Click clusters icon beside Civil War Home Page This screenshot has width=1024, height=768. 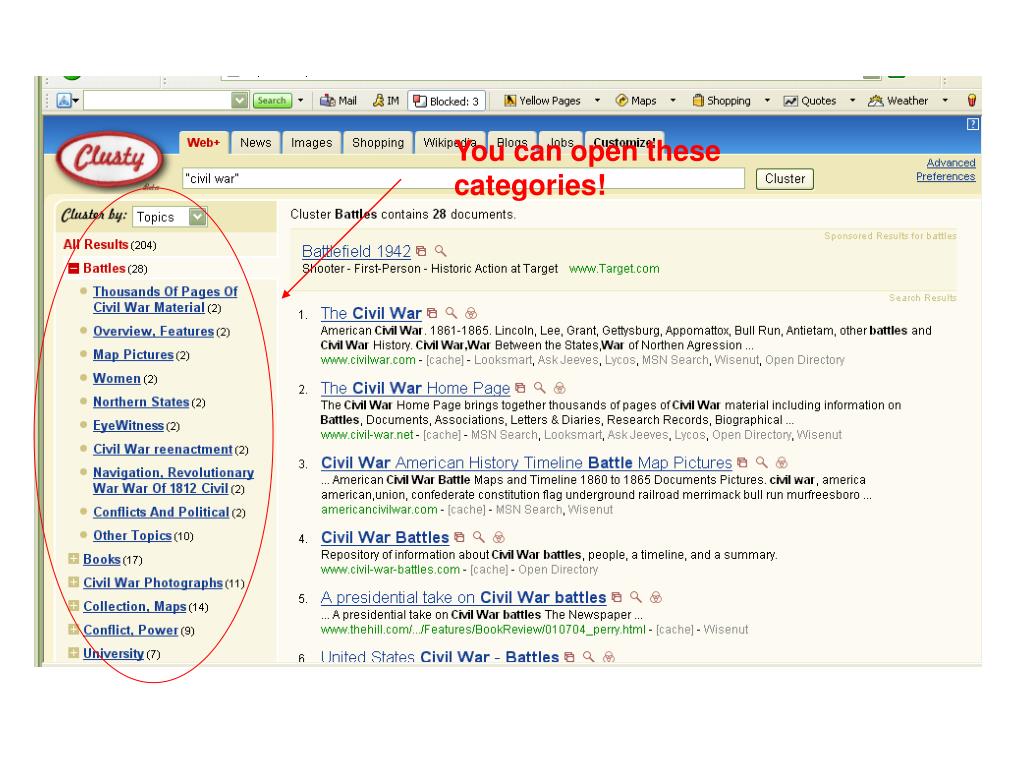[560, 388]
